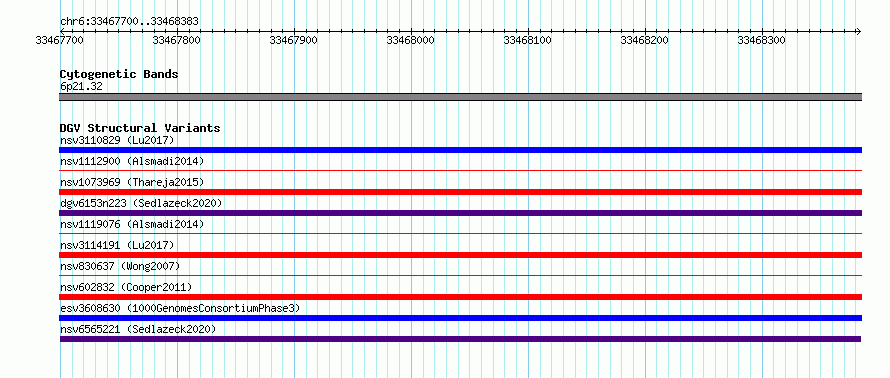Image resolution: width=890 pixels, height=378 pixels.
Task: Select the blue bar under esv3608630
Action: [x=460, y=318]
